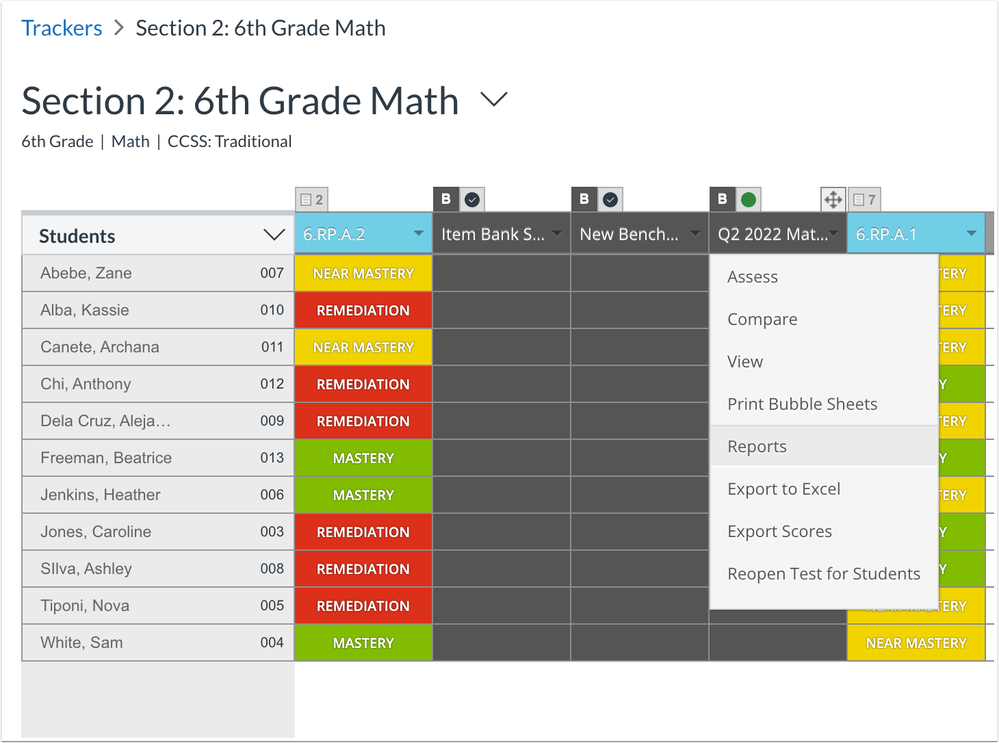Click the checkmark status icon above New Bench column
Screen dimensions: 999x743
pyautogui.click(x=610, y=199)
